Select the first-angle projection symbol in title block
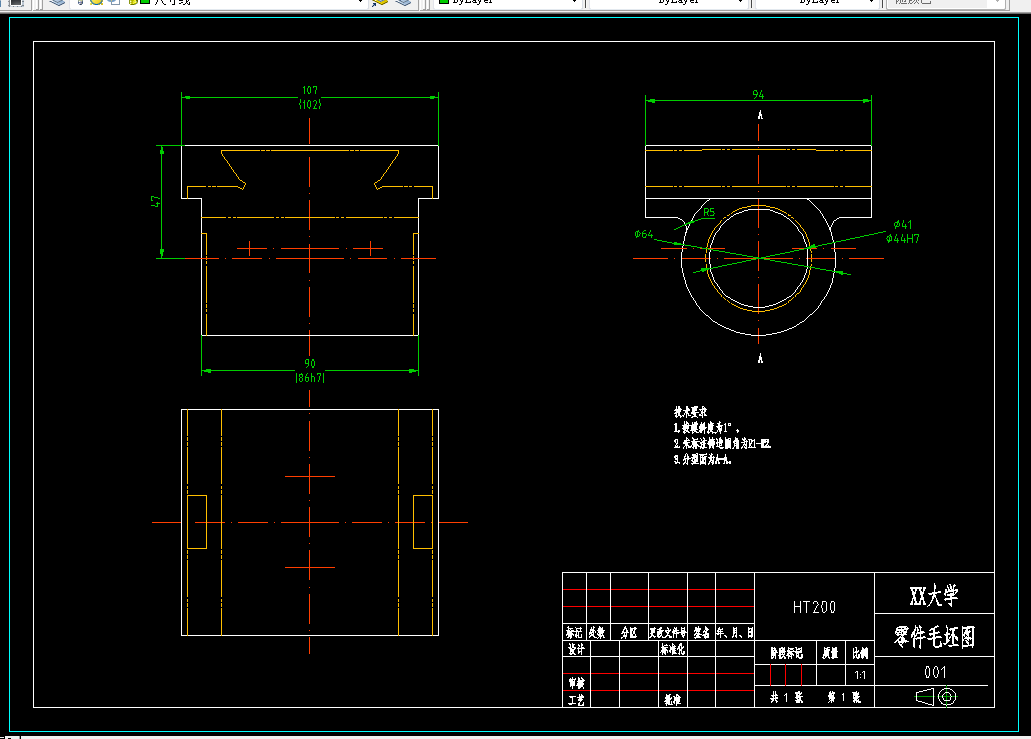Image resolution: width=1031 pixels, height=739 pixels. (x=936, y=697)
